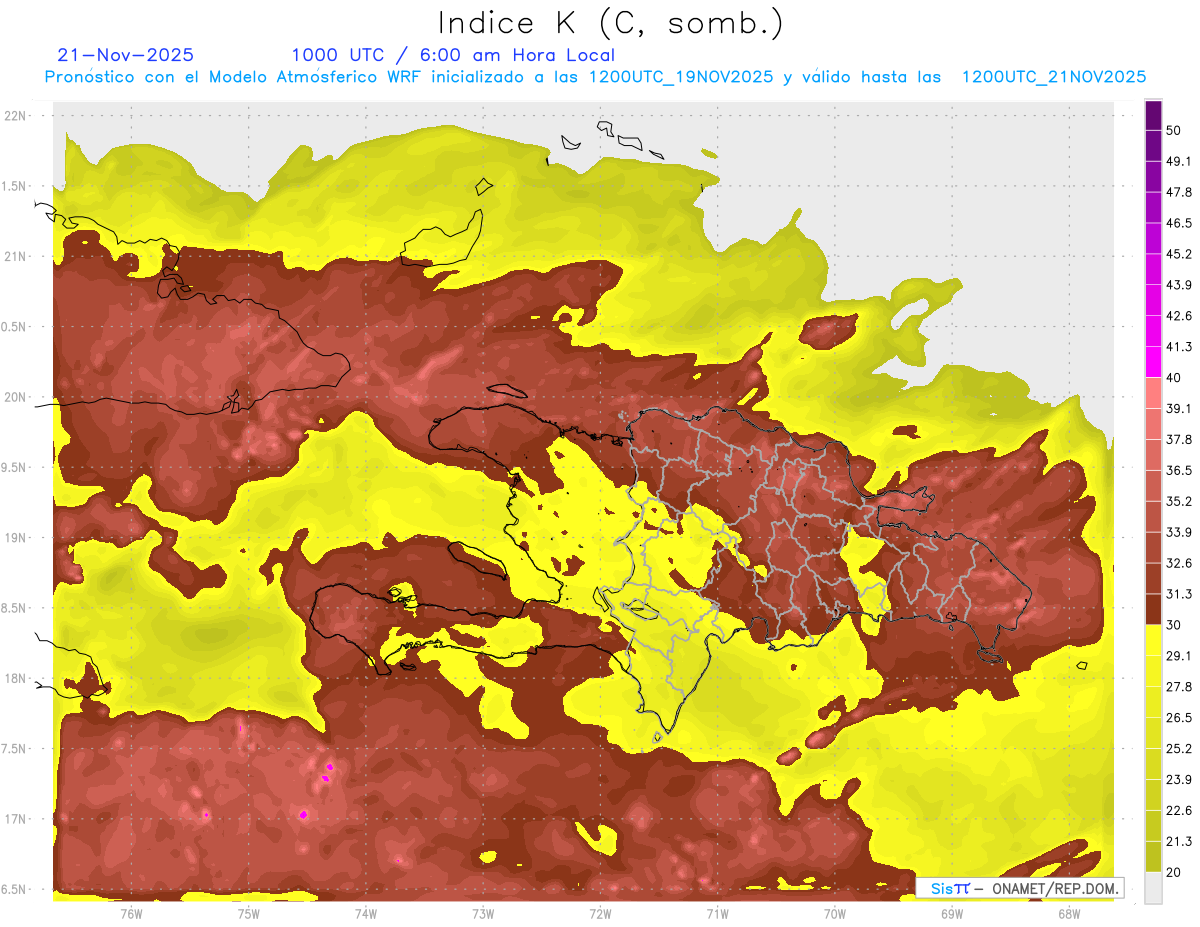The width and height of the screenshot is (1200, 927).
Task: Click the "20" value on the color scale
Action: (1174, 872)
